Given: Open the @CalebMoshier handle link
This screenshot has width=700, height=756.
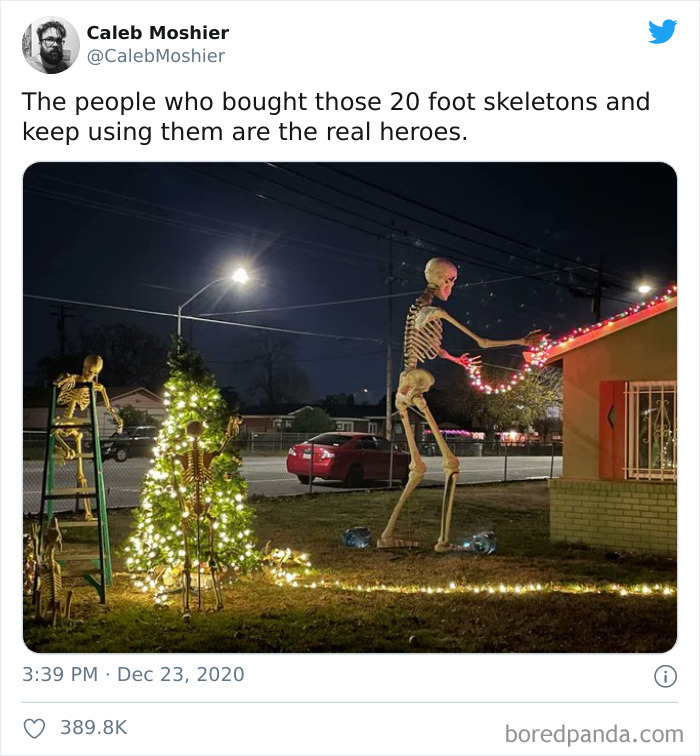Looking at the screenshot, I should pyautogui.click(x=156, y=56).
